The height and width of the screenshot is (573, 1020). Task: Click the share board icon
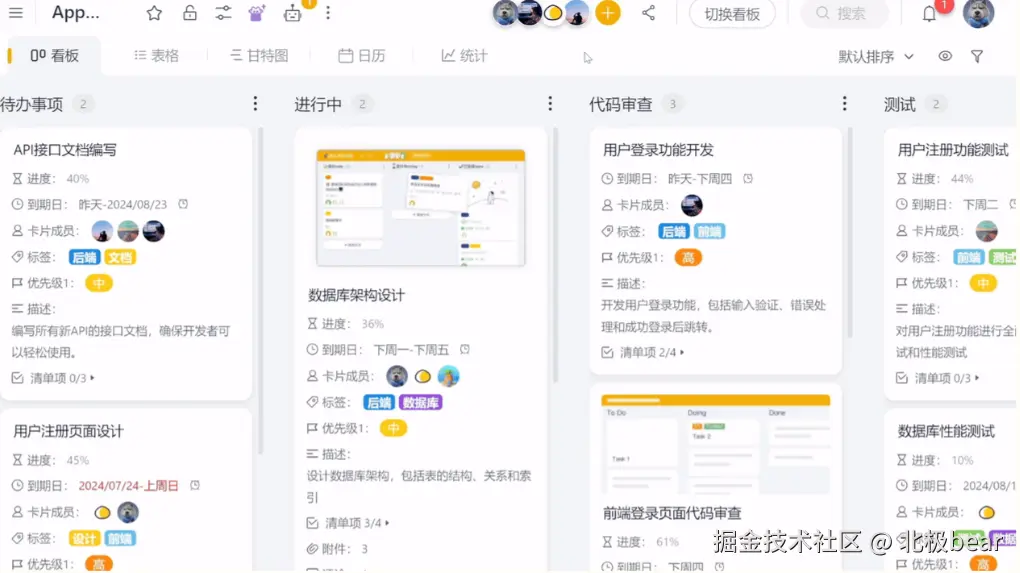[x=649, y=13]
